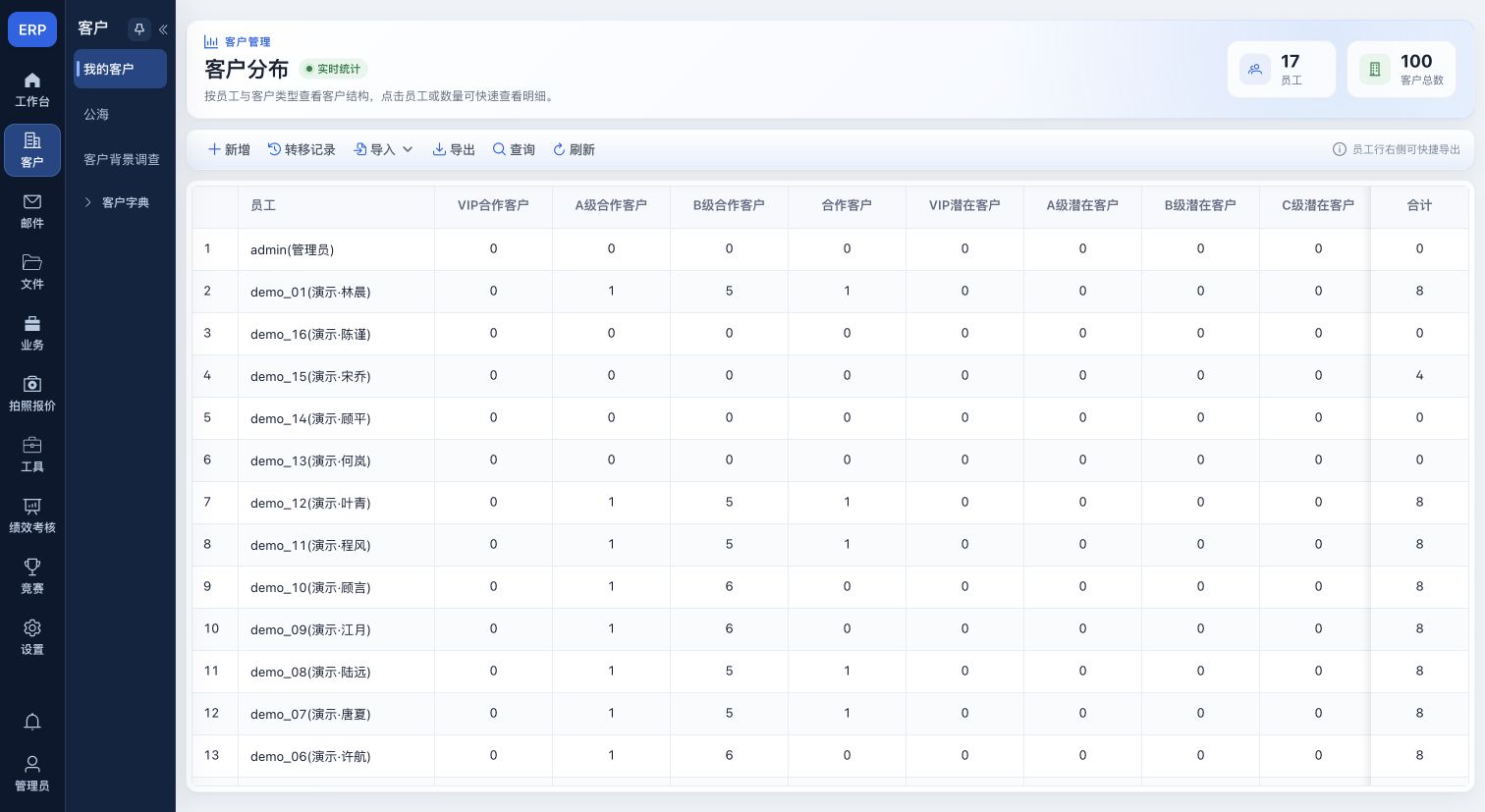Screen dimensions: 1485x812
Task: Click the 新增 button
Action: pyautogui.click(x=229, y=149)
